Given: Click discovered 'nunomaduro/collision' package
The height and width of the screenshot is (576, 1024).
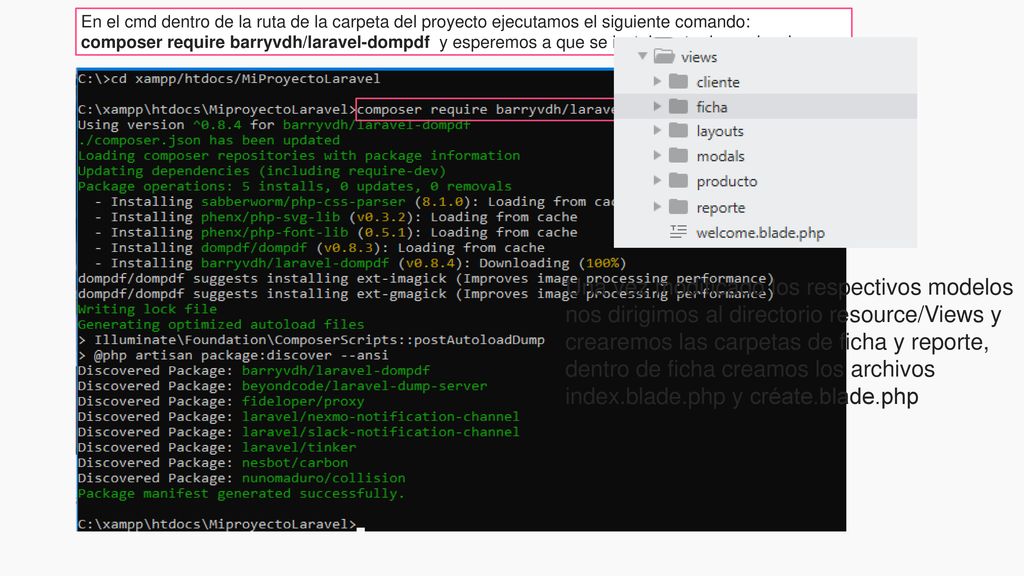Looking at the screenshot, I should 323,478.
